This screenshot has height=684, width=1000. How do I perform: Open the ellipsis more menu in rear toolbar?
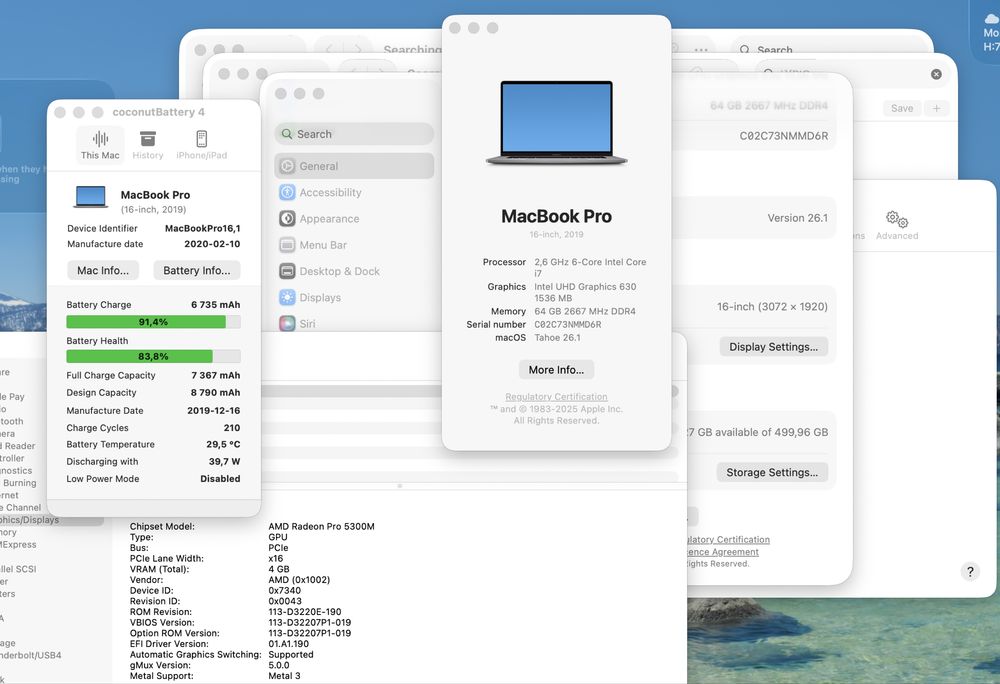click(701, 50)
